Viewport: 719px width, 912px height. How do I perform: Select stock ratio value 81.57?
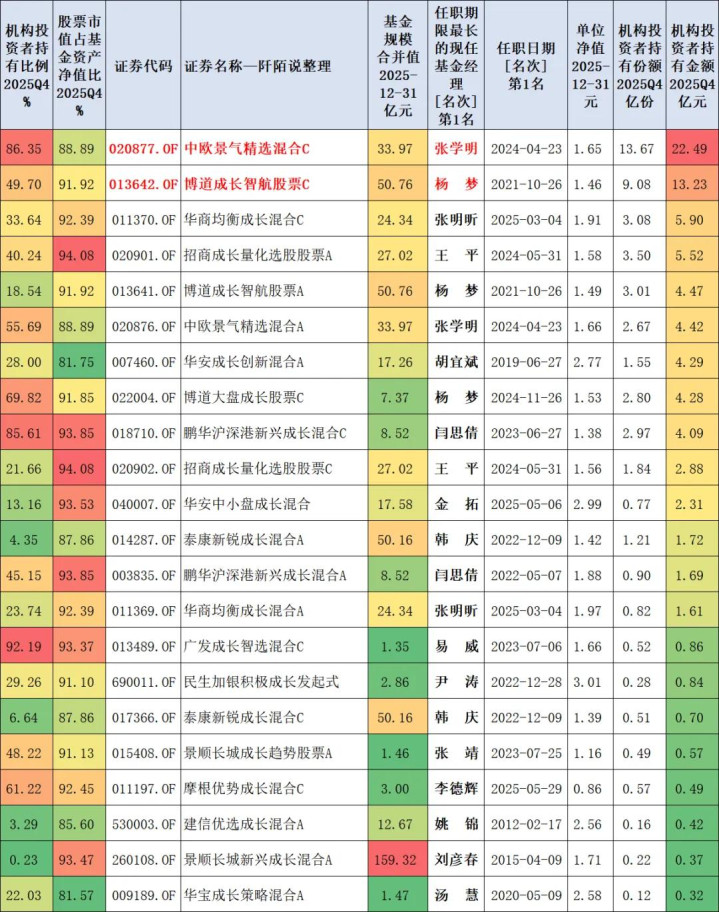point(76,895)
